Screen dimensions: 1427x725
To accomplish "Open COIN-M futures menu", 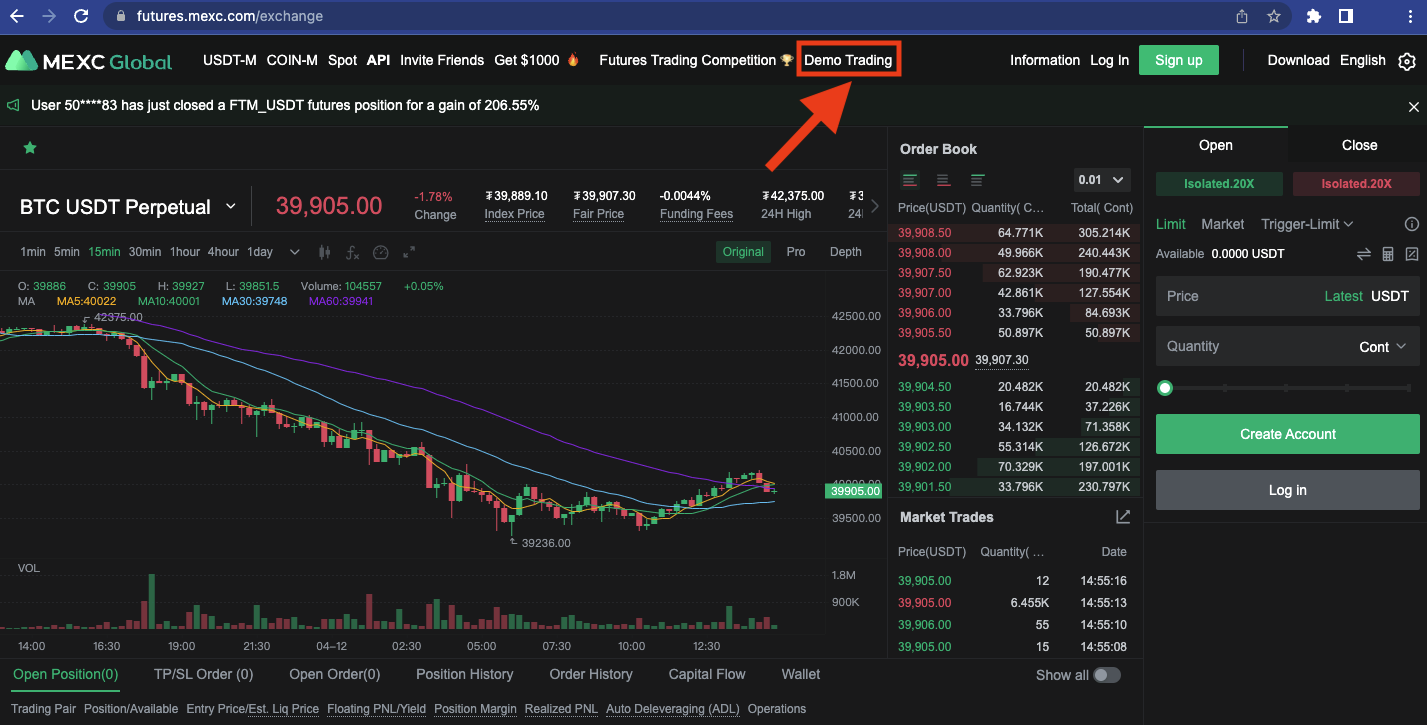I will 292,60.
